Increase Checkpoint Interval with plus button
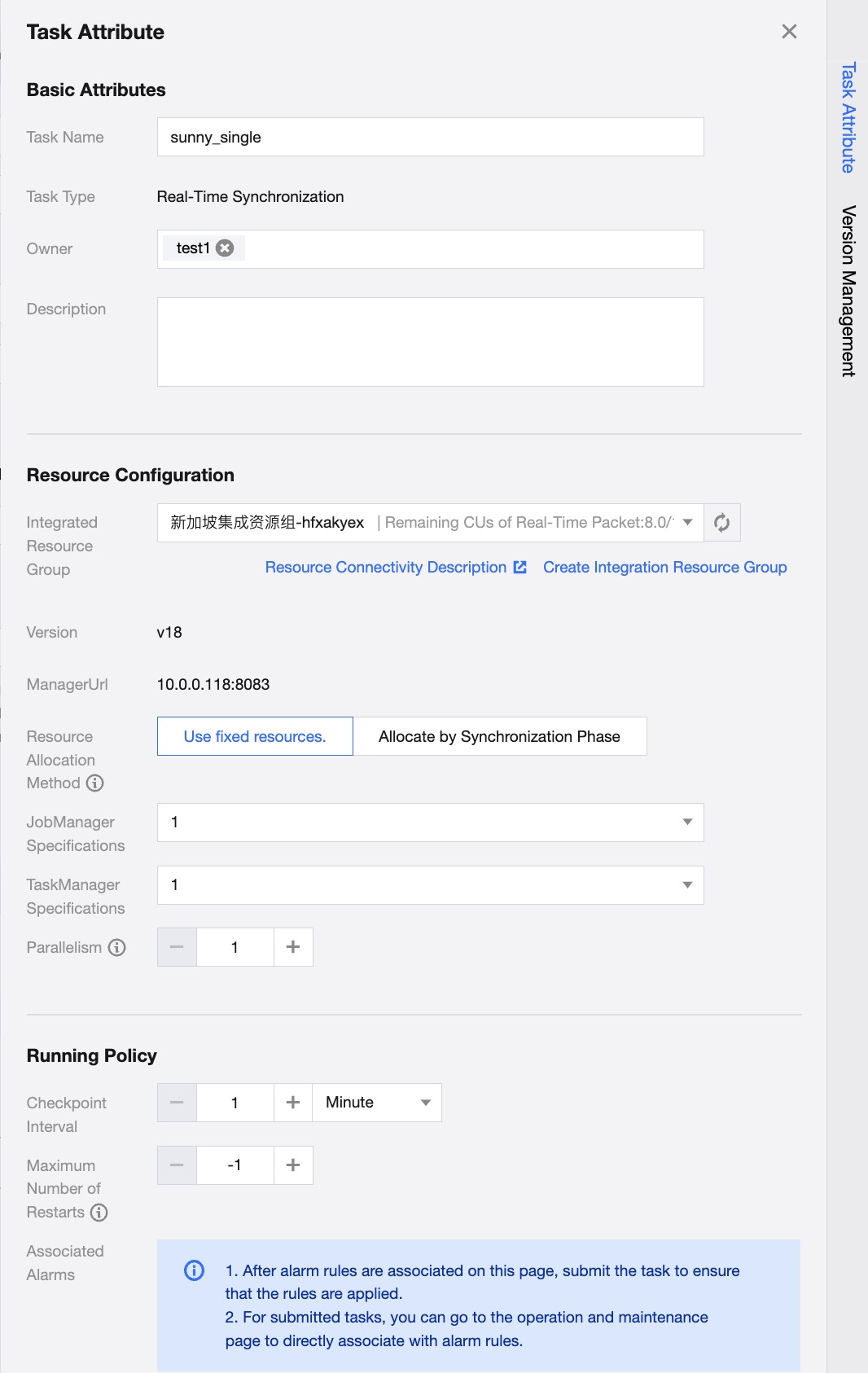The image size is (868, 1373). pos(293,1103)
